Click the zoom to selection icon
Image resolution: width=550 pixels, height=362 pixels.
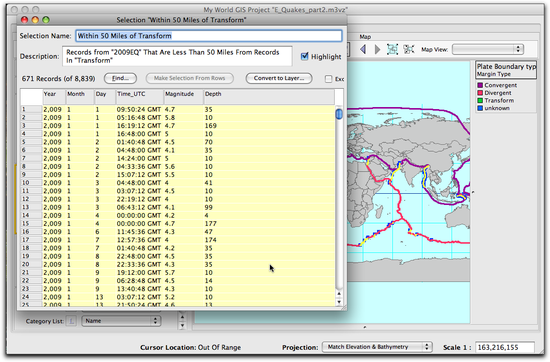click(x=409, y=49)
